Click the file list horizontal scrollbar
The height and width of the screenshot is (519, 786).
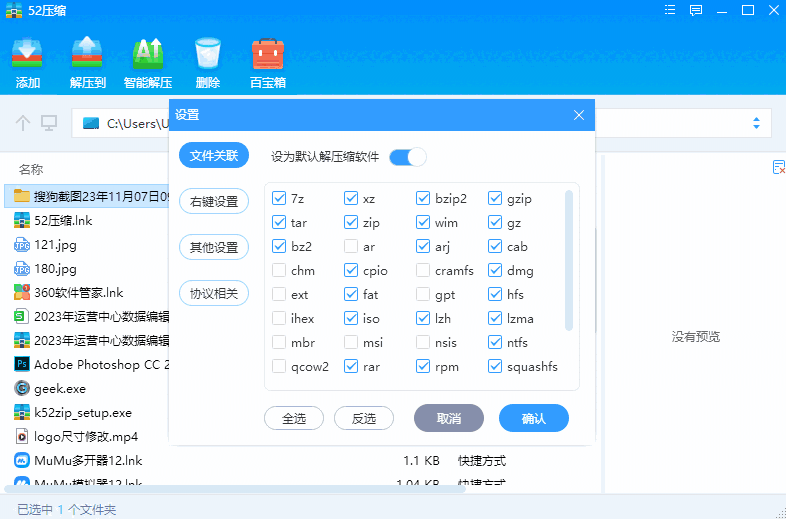pyautogui.click(x=235, y=488)
